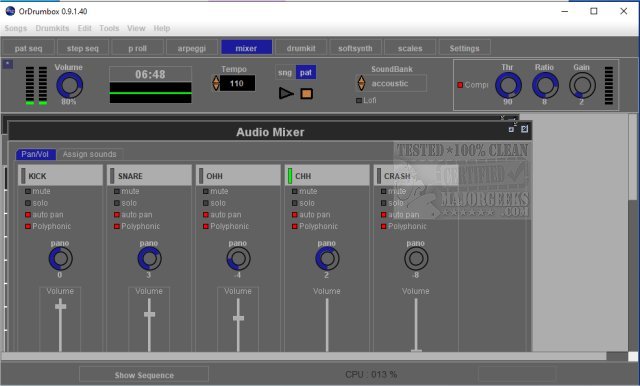Toggle the Compr compressor checkbox
640x386 pixels.
[x=460, y=85]
